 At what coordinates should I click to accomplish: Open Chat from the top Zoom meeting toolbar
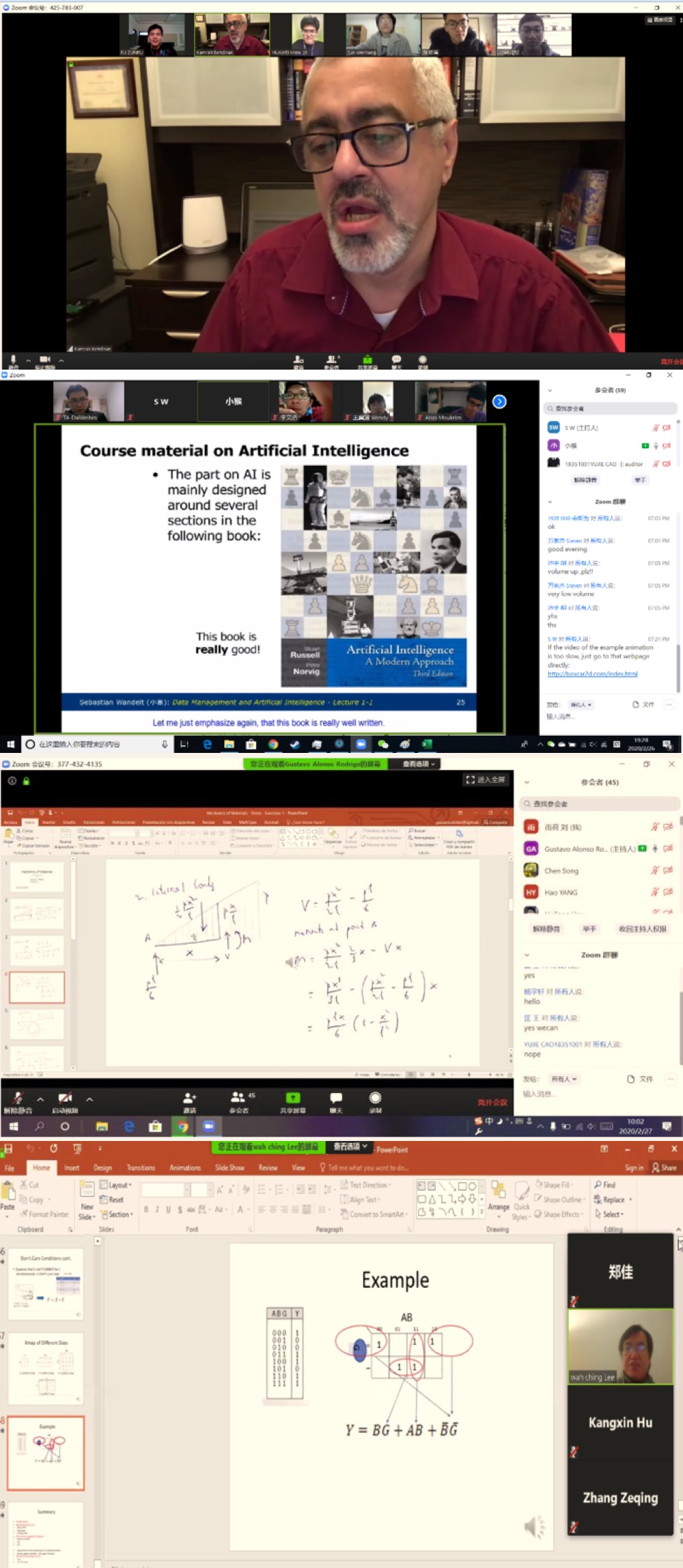coord(396,359)
